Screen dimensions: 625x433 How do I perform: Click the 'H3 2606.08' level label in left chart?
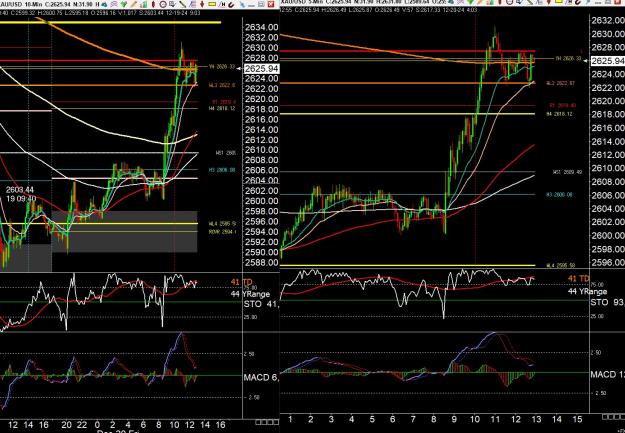point(222,170)
